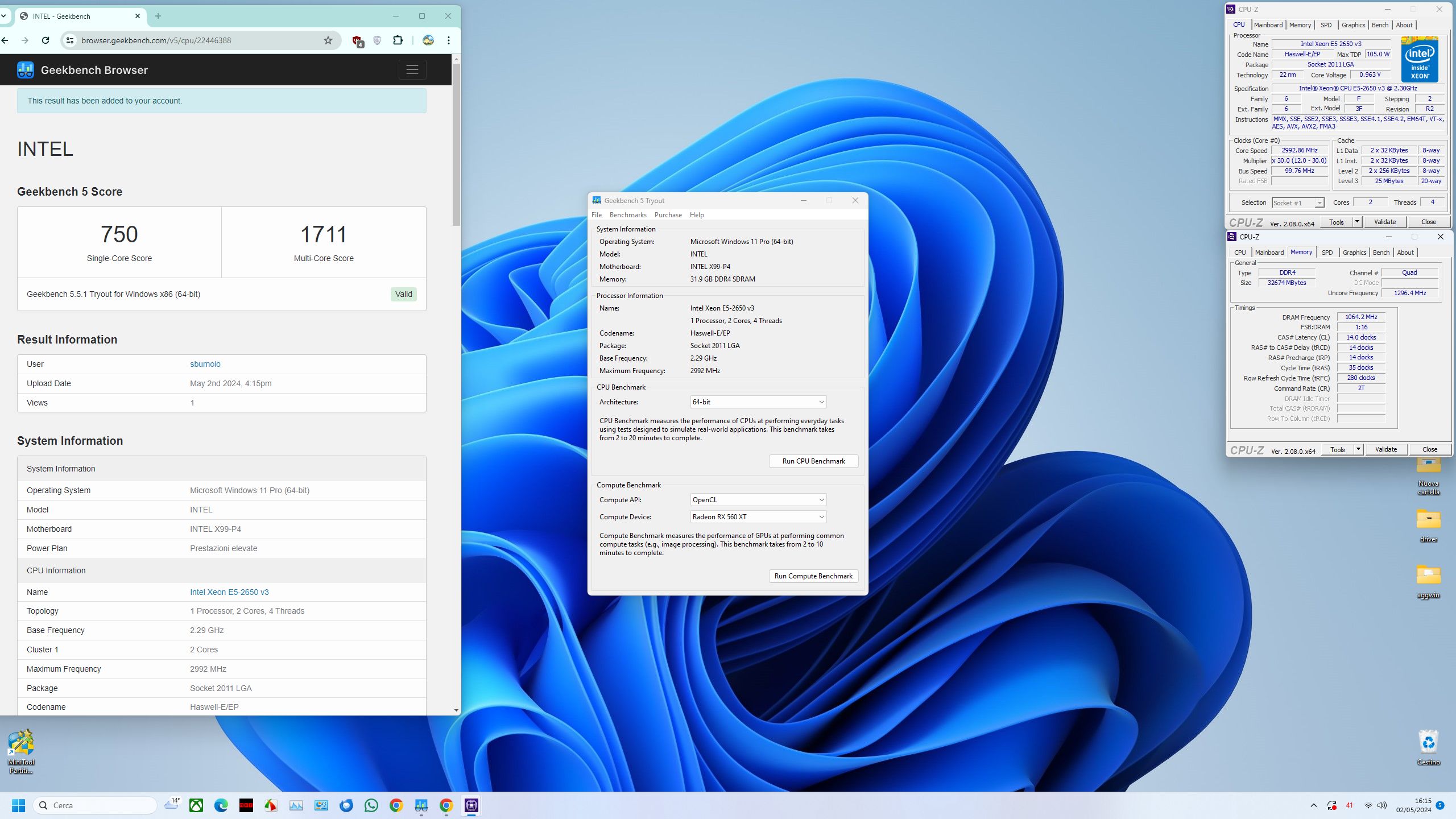Bookmark this page with the star icon
Screen dimensions: 1456x819
[x=328, y=40]
